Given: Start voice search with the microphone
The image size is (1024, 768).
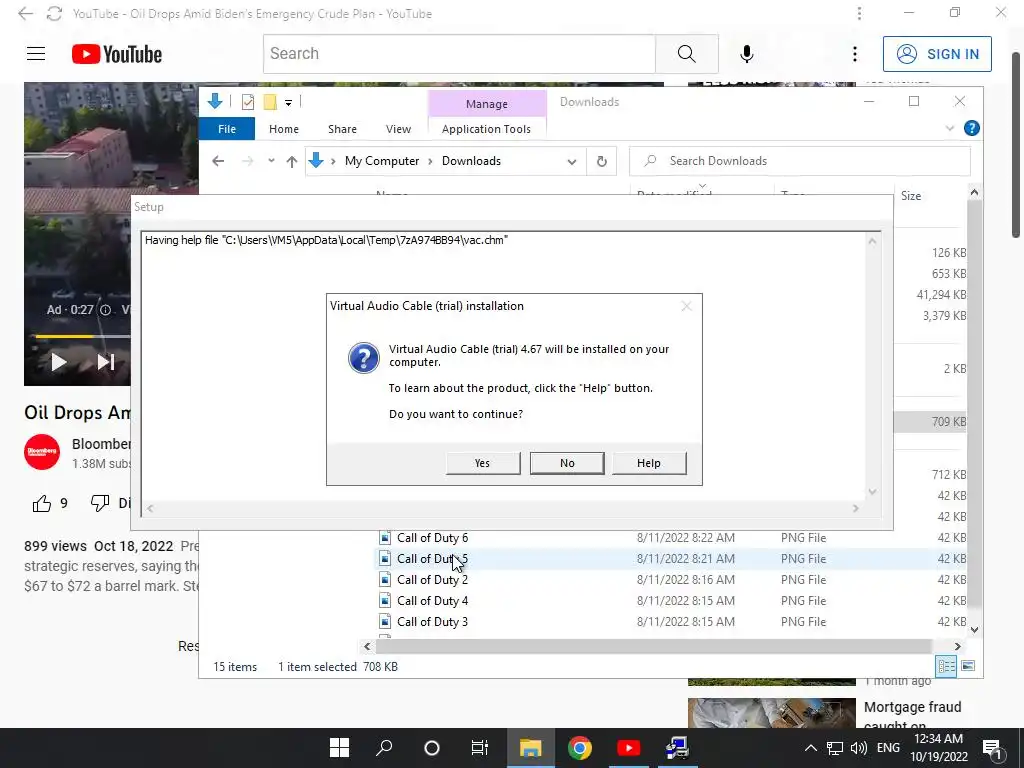Looking at the screenshot, I should tap(746, 54).
